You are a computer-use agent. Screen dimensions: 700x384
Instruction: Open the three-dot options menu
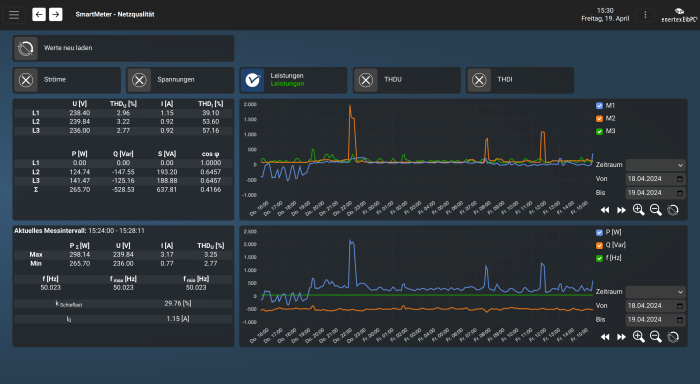(x=645, y=15)
